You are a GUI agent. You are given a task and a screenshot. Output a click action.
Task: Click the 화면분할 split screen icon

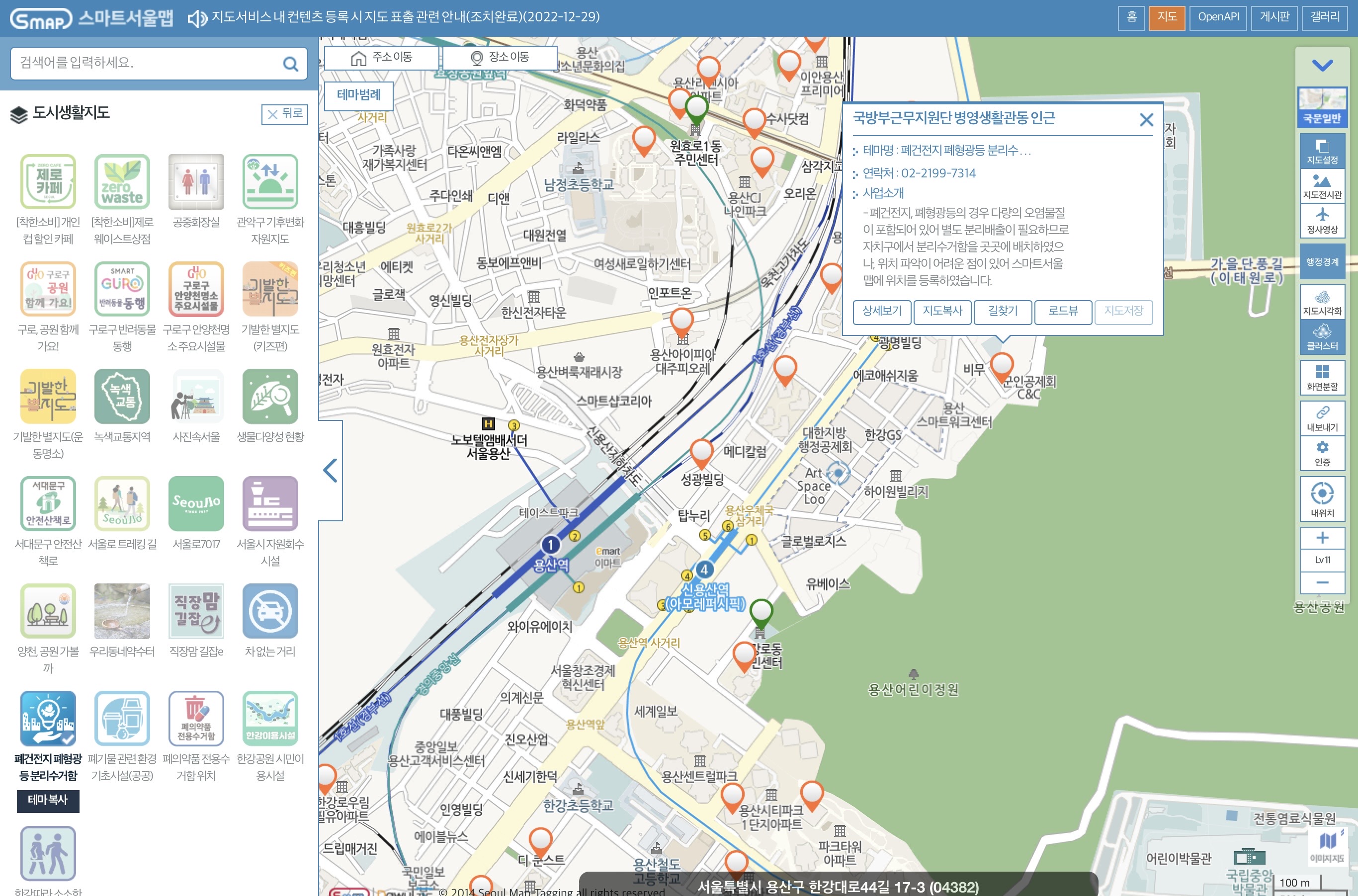point(1322,377)
